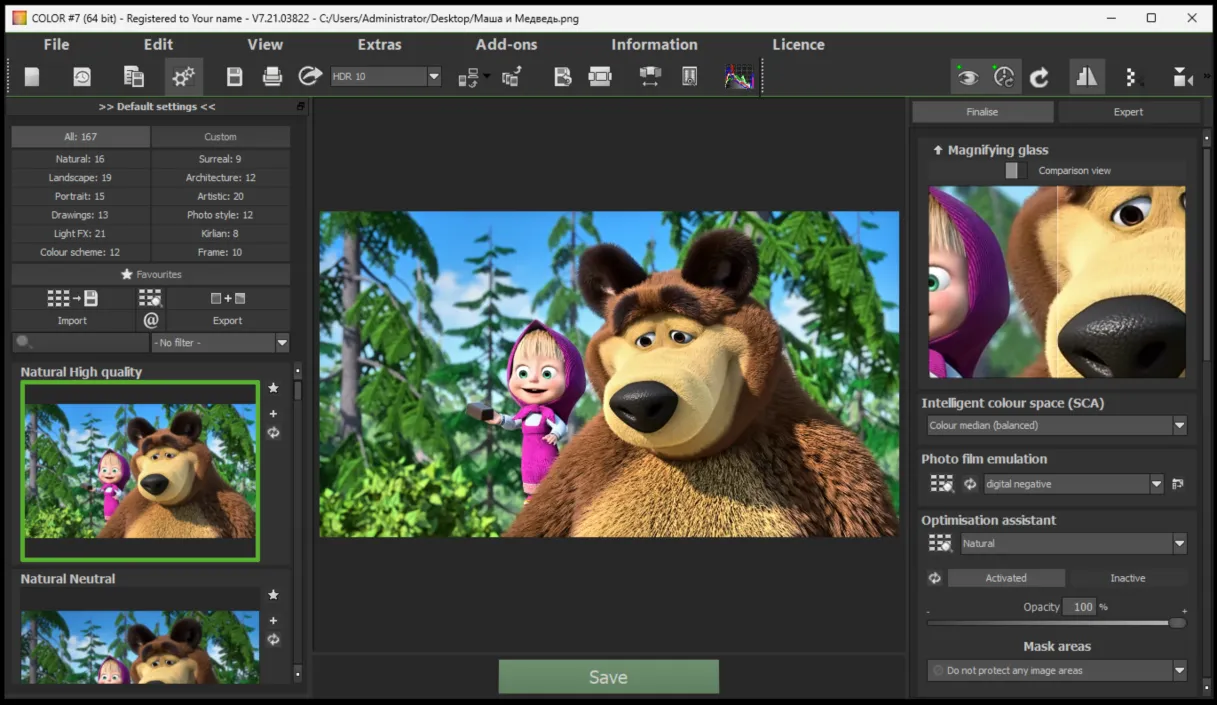The width and height of the screenshot is (1217, 705).
Task: Click the preset search input field
Action: pyautogui.click(x=80, y=343)
